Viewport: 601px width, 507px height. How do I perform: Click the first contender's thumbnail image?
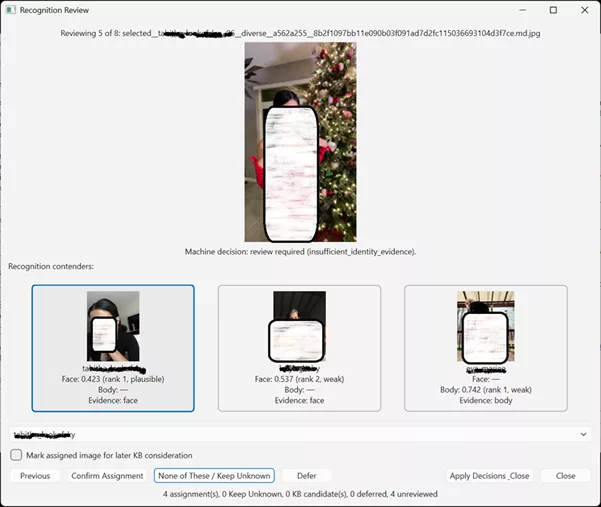[x=113, y=326]
